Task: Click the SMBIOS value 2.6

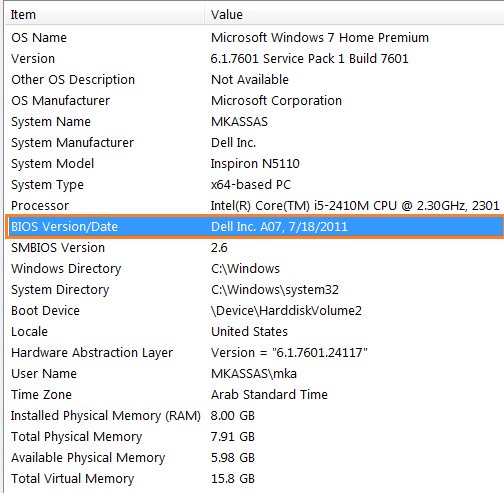Action: (x=219, y=248)
